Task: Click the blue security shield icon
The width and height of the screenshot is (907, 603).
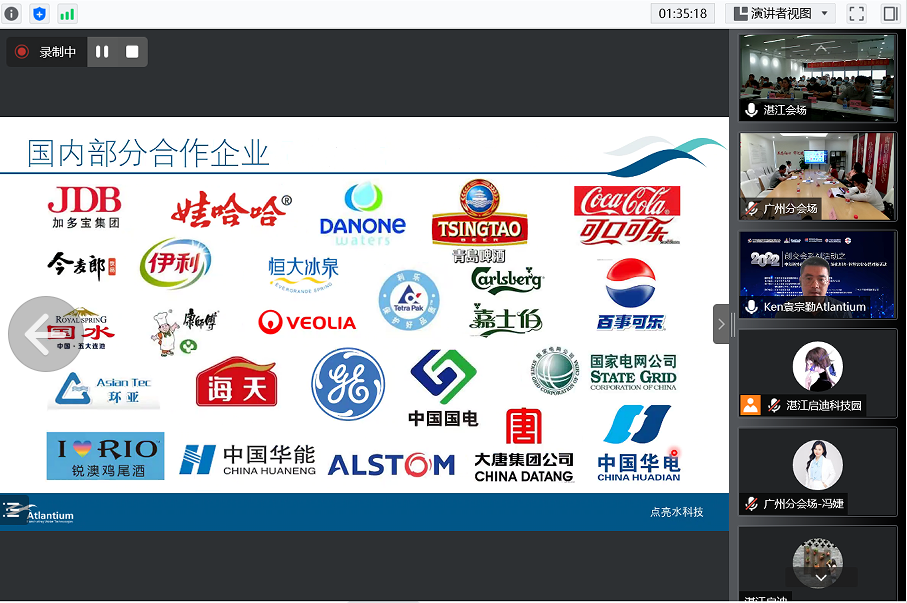Action: (x=39, y=13)
